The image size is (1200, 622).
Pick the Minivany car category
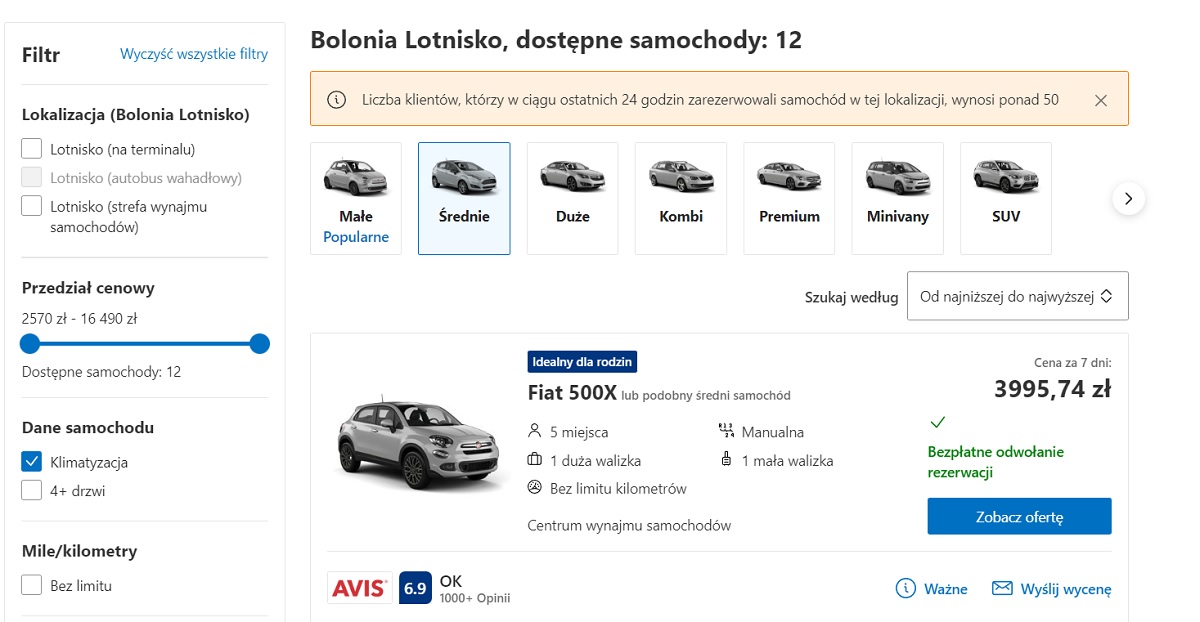pos(897,198)
